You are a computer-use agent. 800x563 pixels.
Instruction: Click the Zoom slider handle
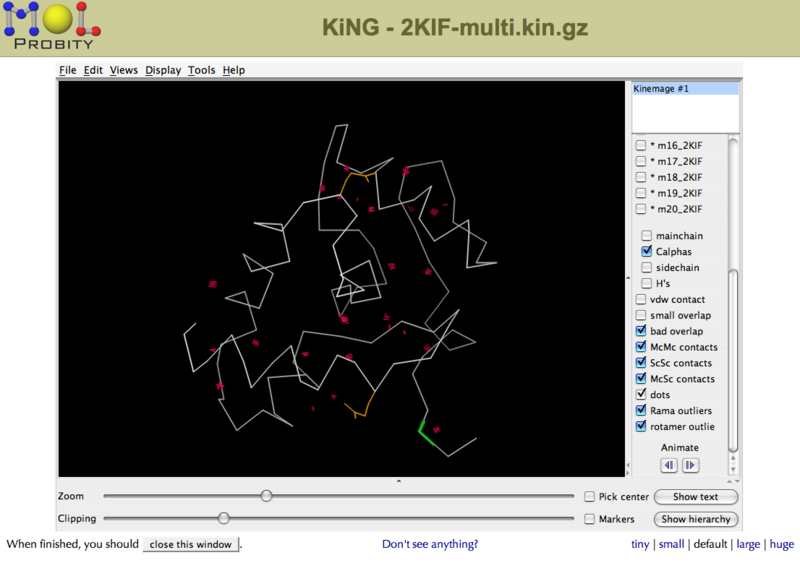266,496
